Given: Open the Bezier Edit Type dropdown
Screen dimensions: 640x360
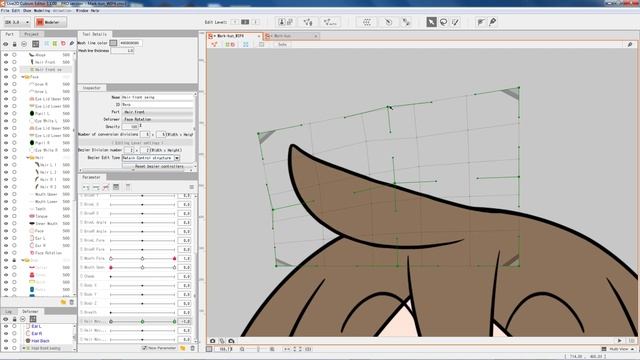Looking at the screenshot, I should (x=177, y=158).
